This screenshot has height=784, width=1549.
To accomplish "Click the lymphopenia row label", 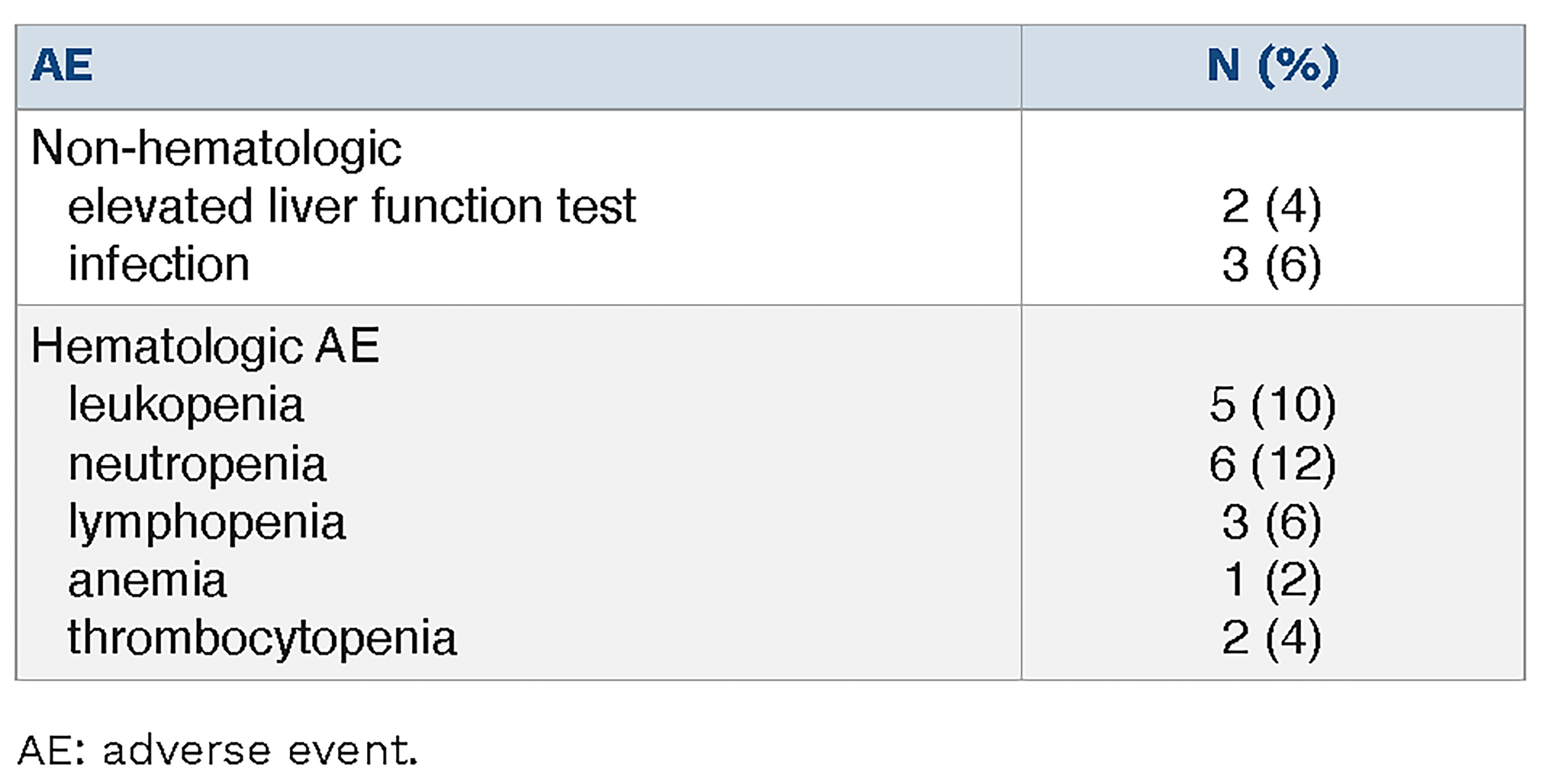I will tap(207, 522).
